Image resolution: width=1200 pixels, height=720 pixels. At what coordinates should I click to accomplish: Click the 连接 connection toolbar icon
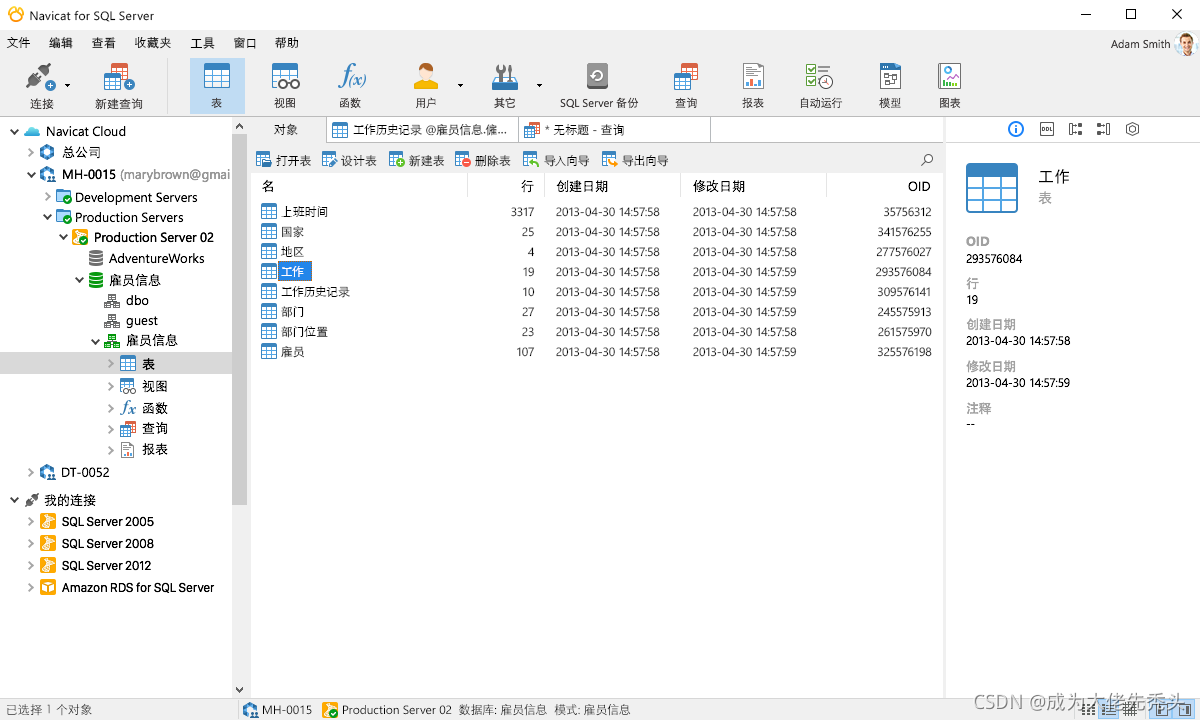(x=41, y=86)
